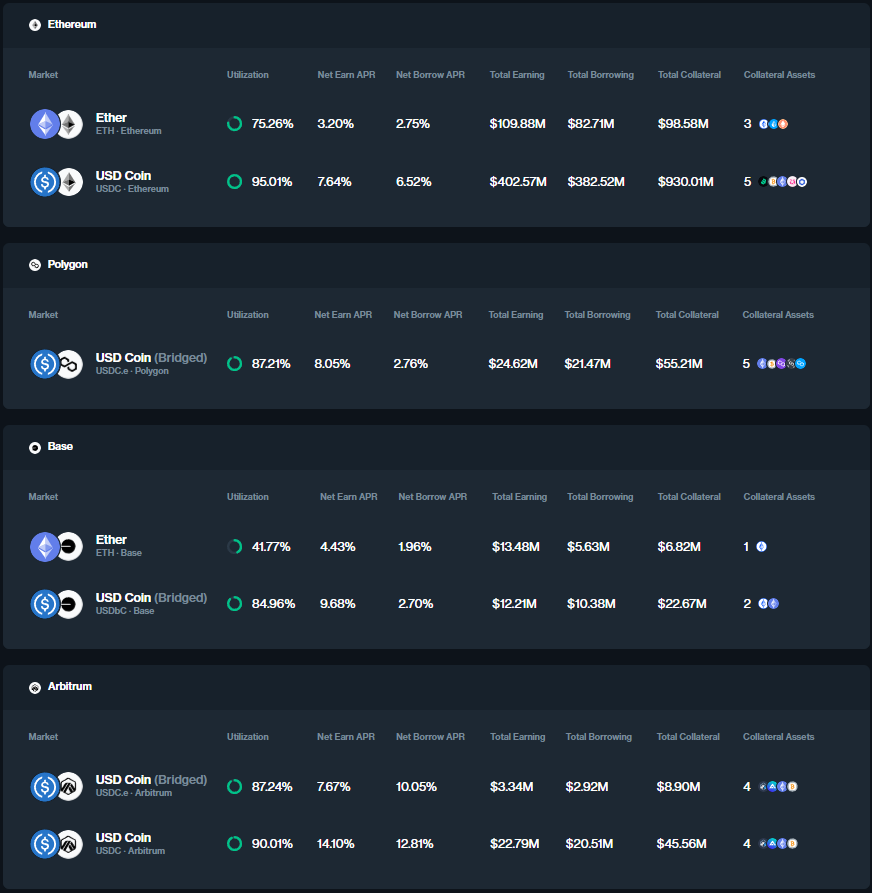This screenshot has height=893, width=872.
Task: Click Total Earning header in Base table
Action: [x=519, y=497]
